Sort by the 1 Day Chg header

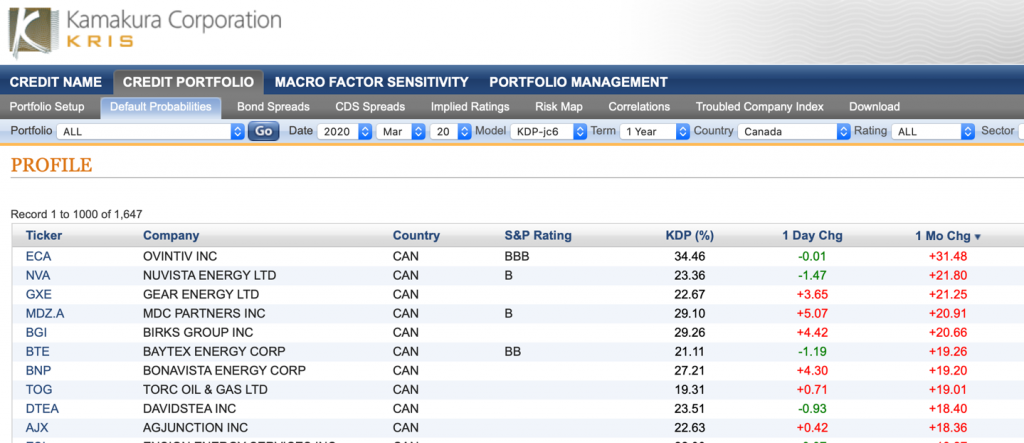coord(812,235)
